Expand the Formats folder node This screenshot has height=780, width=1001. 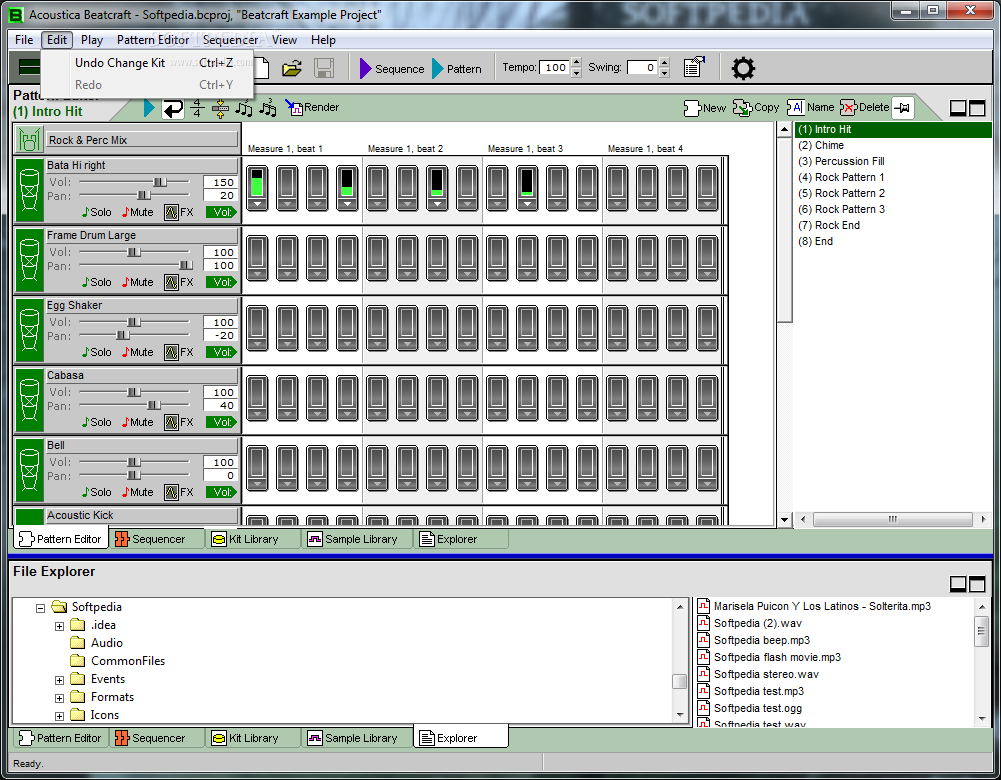pyautogui.click(x=59, y=698)
